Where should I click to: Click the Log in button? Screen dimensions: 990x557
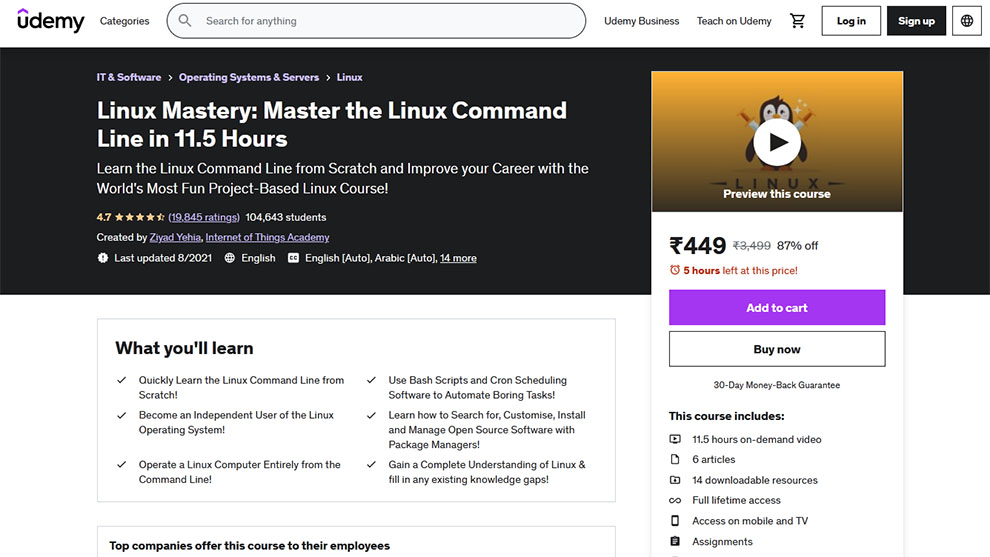coord(850,21)
